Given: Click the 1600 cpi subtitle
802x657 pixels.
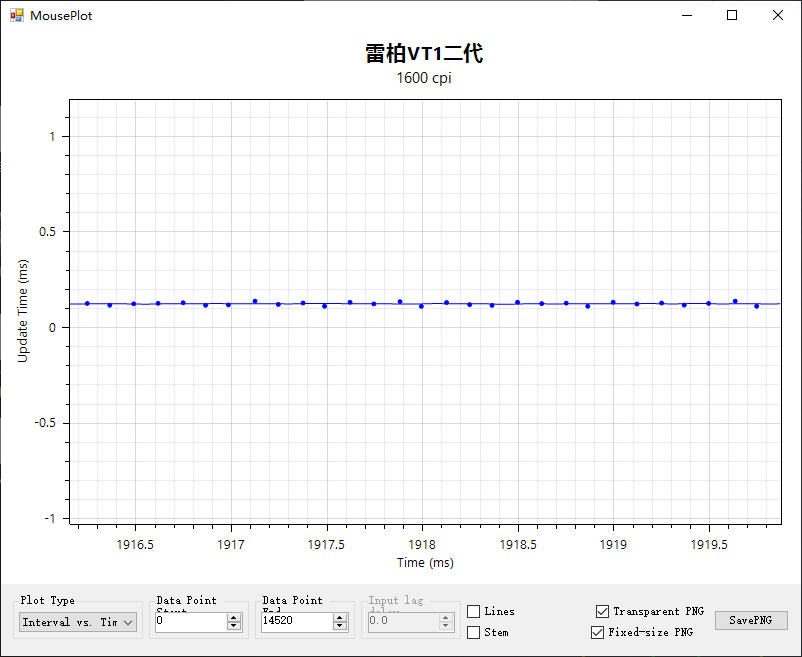Looking at the screenshot, I should pyautogui.click(x=423, y=80).
